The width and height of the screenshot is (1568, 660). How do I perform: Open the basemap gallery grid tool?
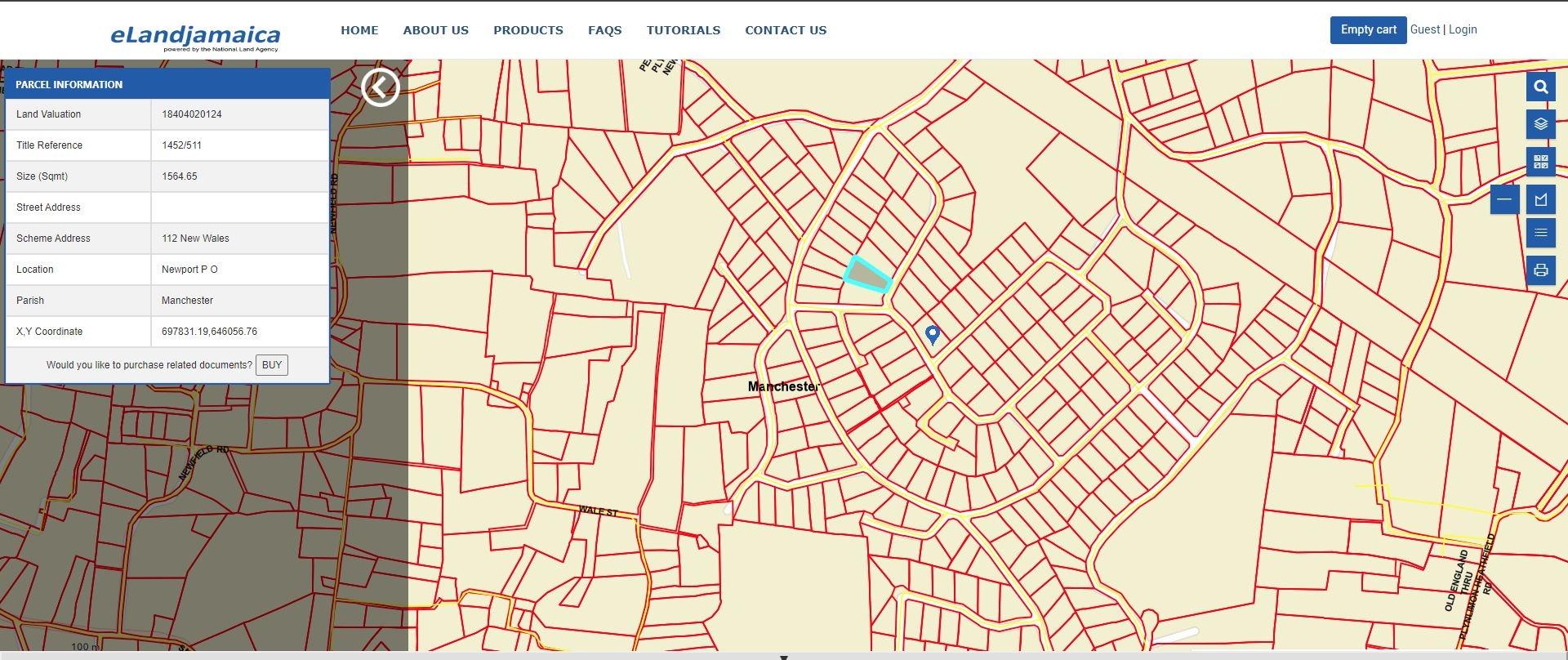pos(1540,162)
